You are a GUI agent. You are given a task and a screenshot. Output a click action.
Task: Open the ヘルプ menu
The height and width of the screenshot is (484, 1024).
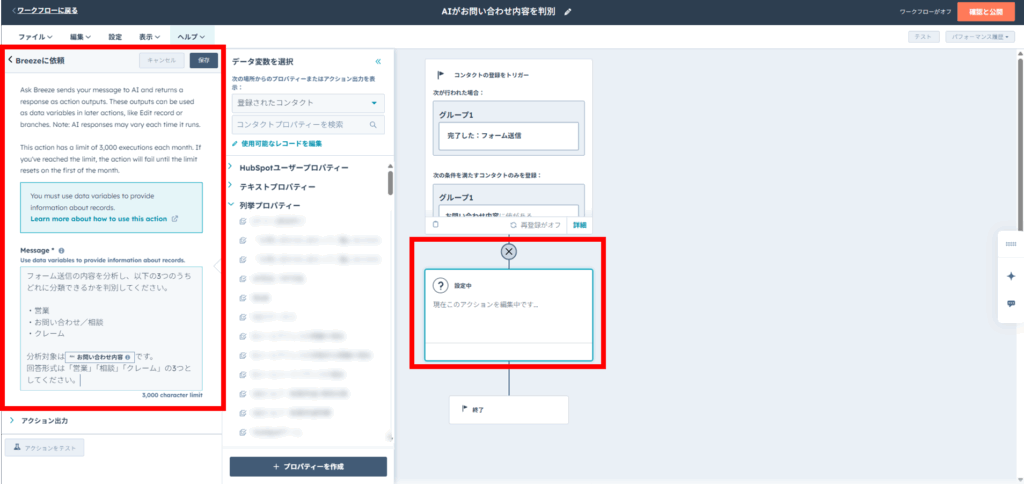click(191, 37)
